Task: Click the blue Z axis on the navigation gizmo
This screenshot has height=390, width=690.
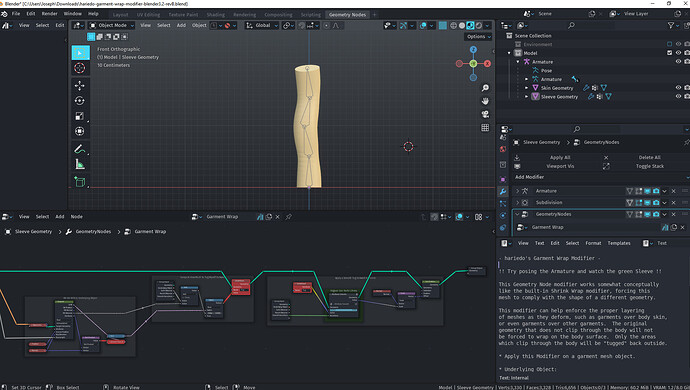Action: tap(473, 49)
